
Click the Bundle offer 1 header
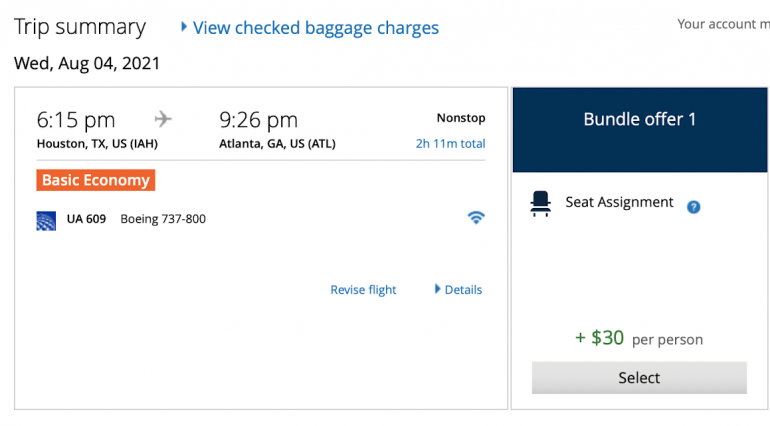(639, 120)
